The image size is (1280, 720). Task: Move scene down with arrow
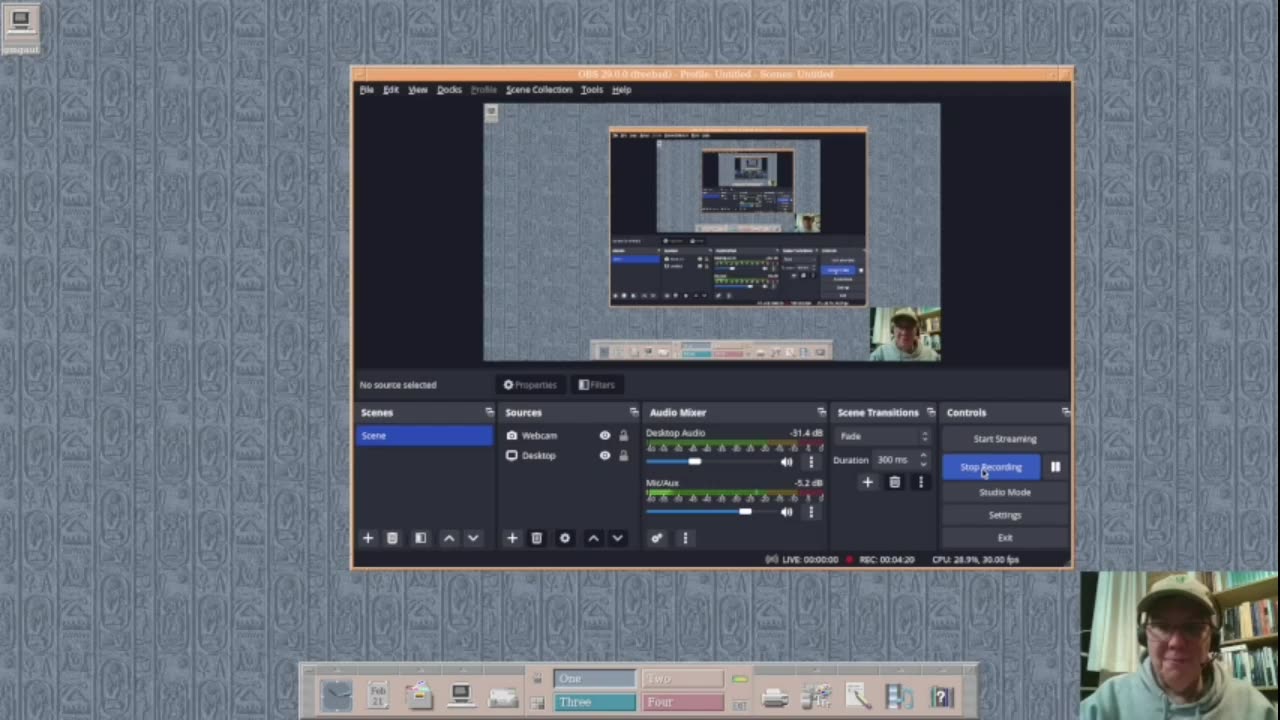(473, 538)
